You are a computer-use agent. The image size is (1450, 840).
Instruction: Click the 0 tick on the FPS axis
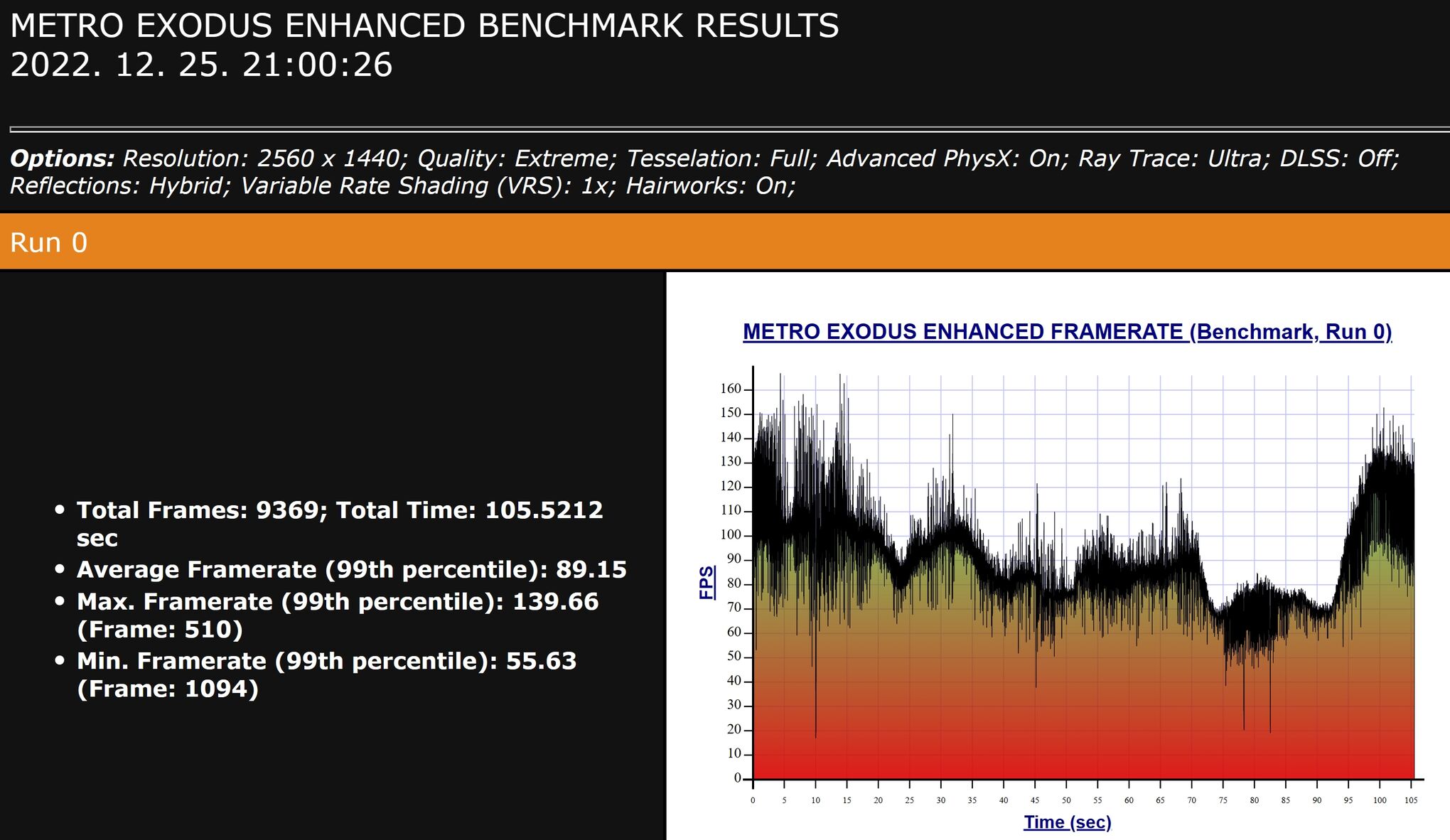coord(738,778)
